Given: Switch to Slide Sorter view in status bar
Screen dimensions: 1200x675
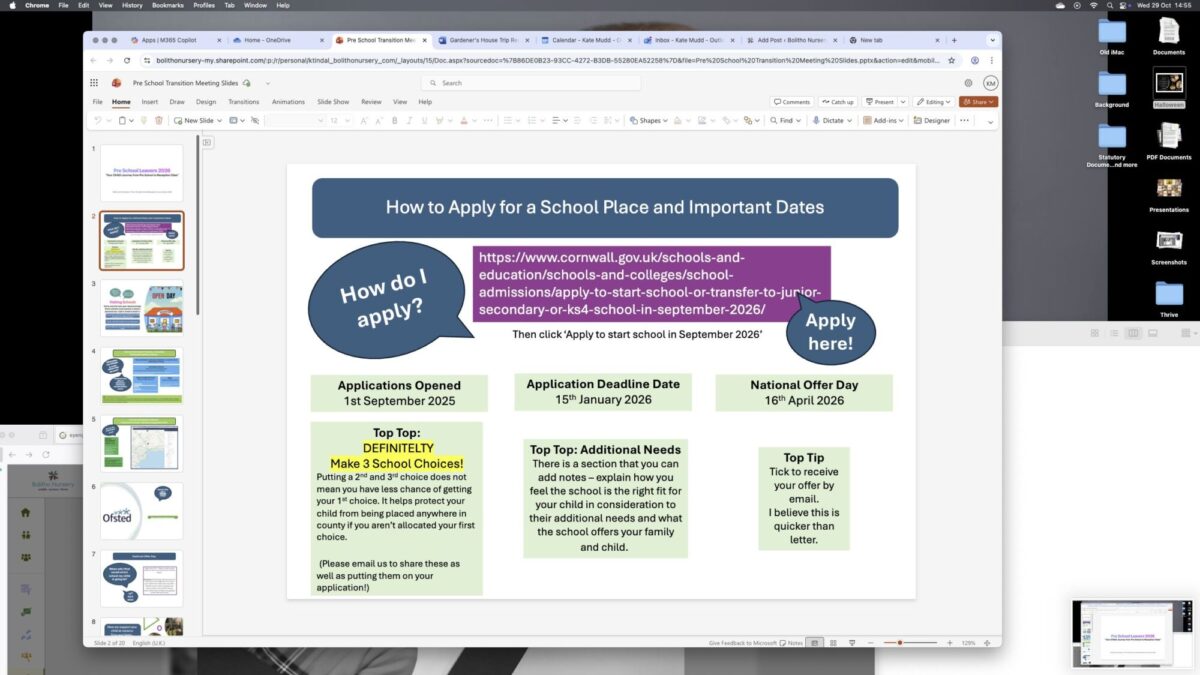Looking at the screenshot, I should click(x=833, y=642).
